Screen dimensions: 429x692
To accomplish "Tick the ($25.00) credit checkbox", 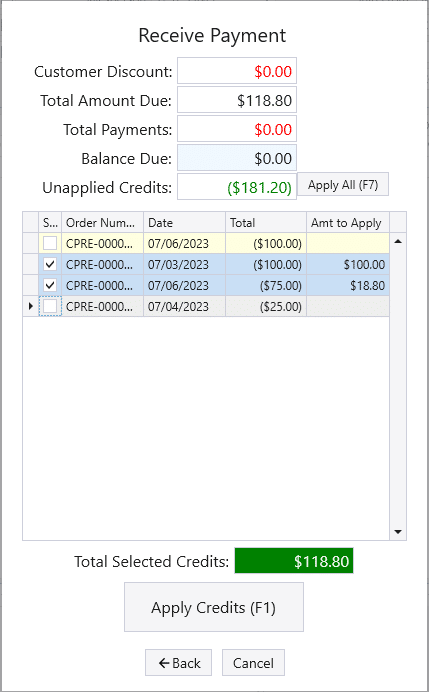I will point(50,306).
